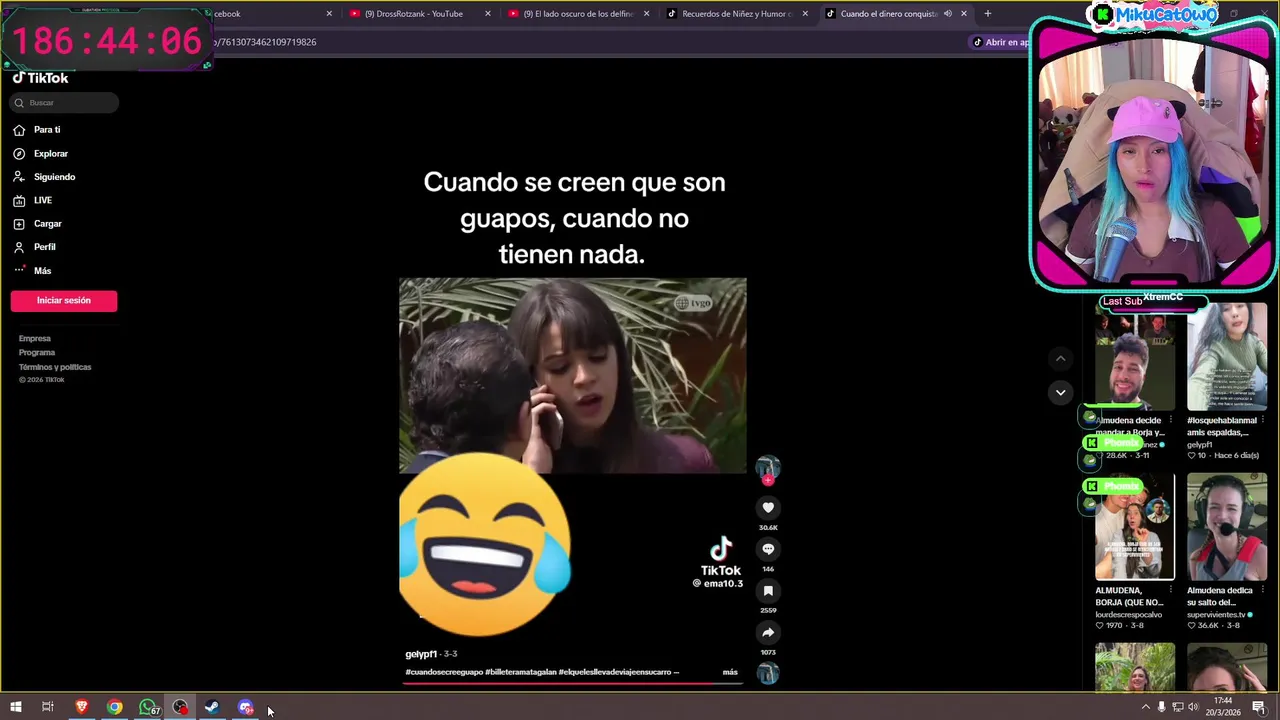
Task: Mute the Cuando el dinero tab audio
Action: [x=947, y=14]
